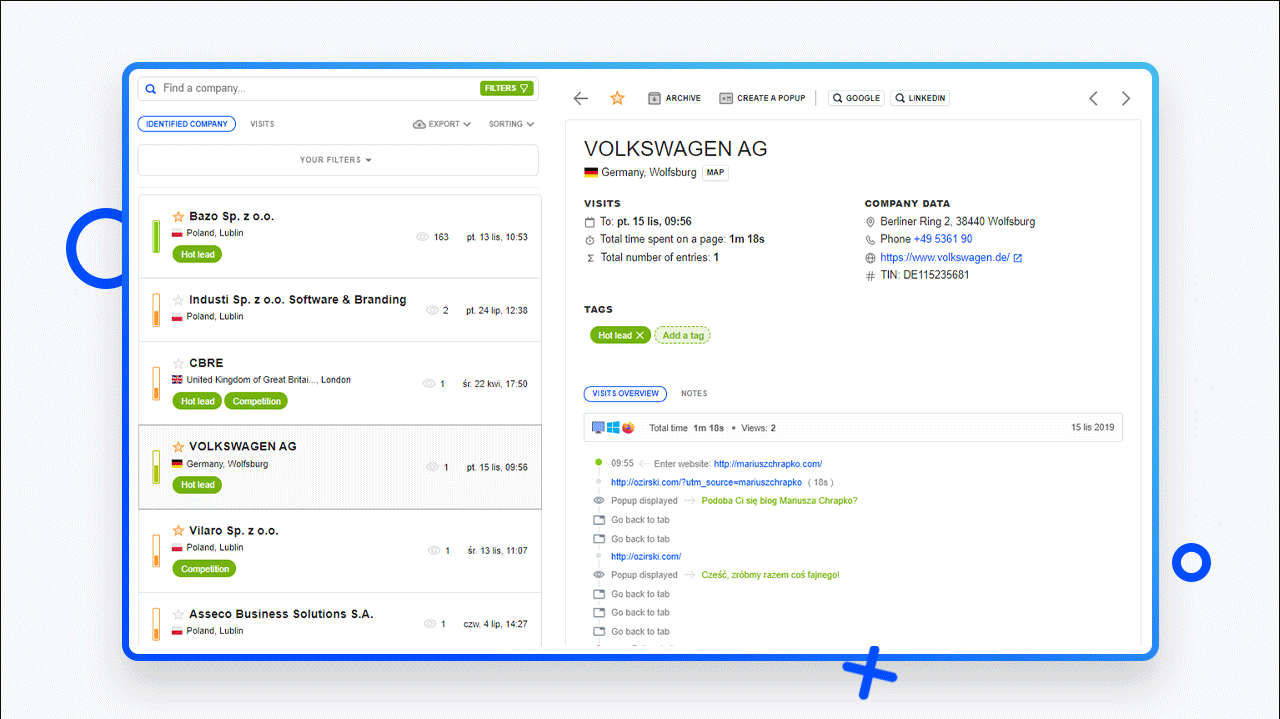Click the Competition tag on CBRE row
Viewport: 1280px width, 719px height.
tap(256, 401)
